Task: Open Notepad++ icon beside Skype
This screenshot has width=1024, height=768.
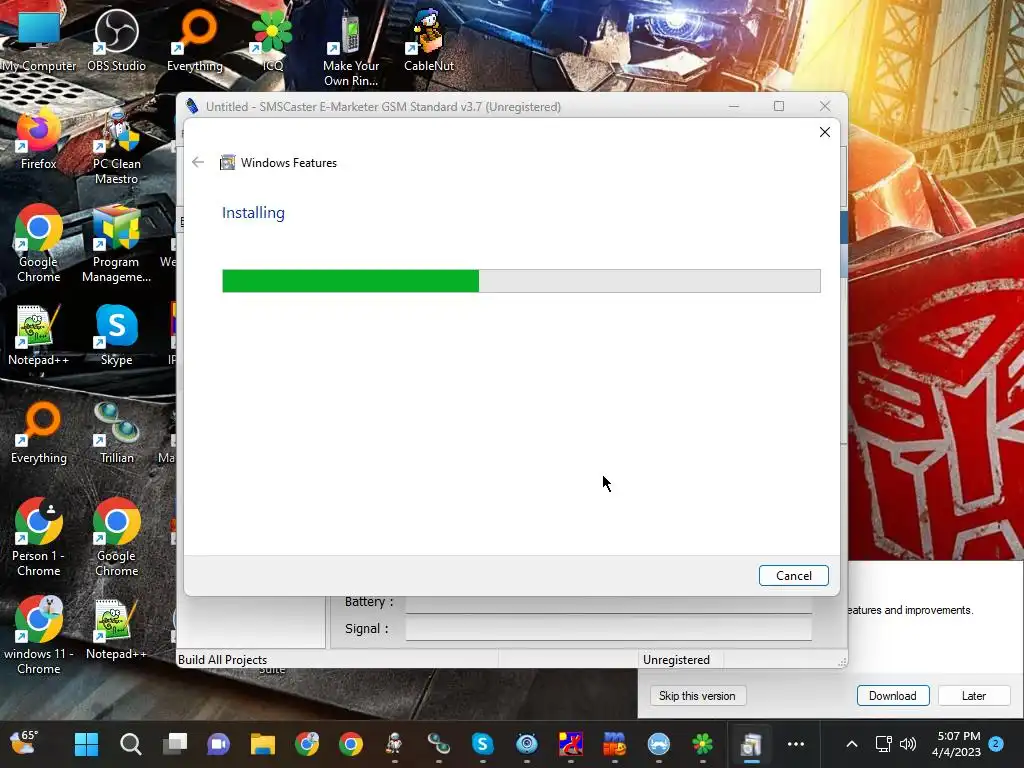Action: pyautogui.click(x=39, y=334)
